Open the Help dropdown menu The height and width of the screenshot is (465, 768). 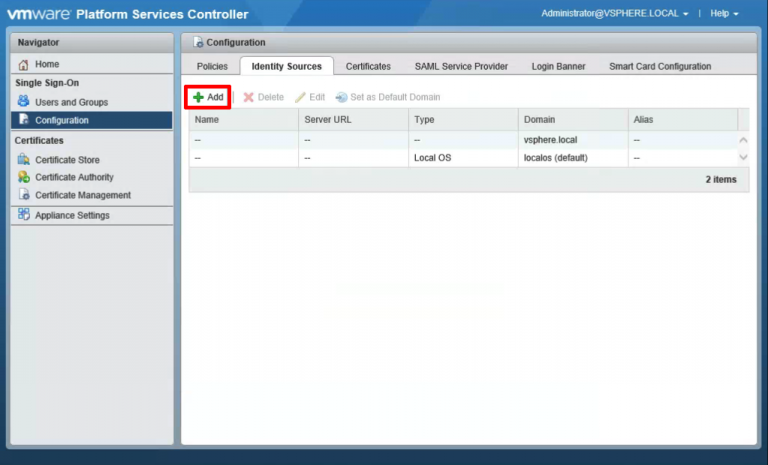click(724, 14)
